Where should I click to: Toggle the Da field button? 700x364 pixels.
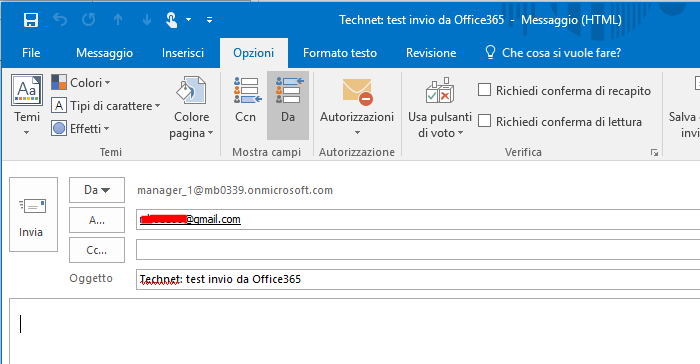click(288, 105)
